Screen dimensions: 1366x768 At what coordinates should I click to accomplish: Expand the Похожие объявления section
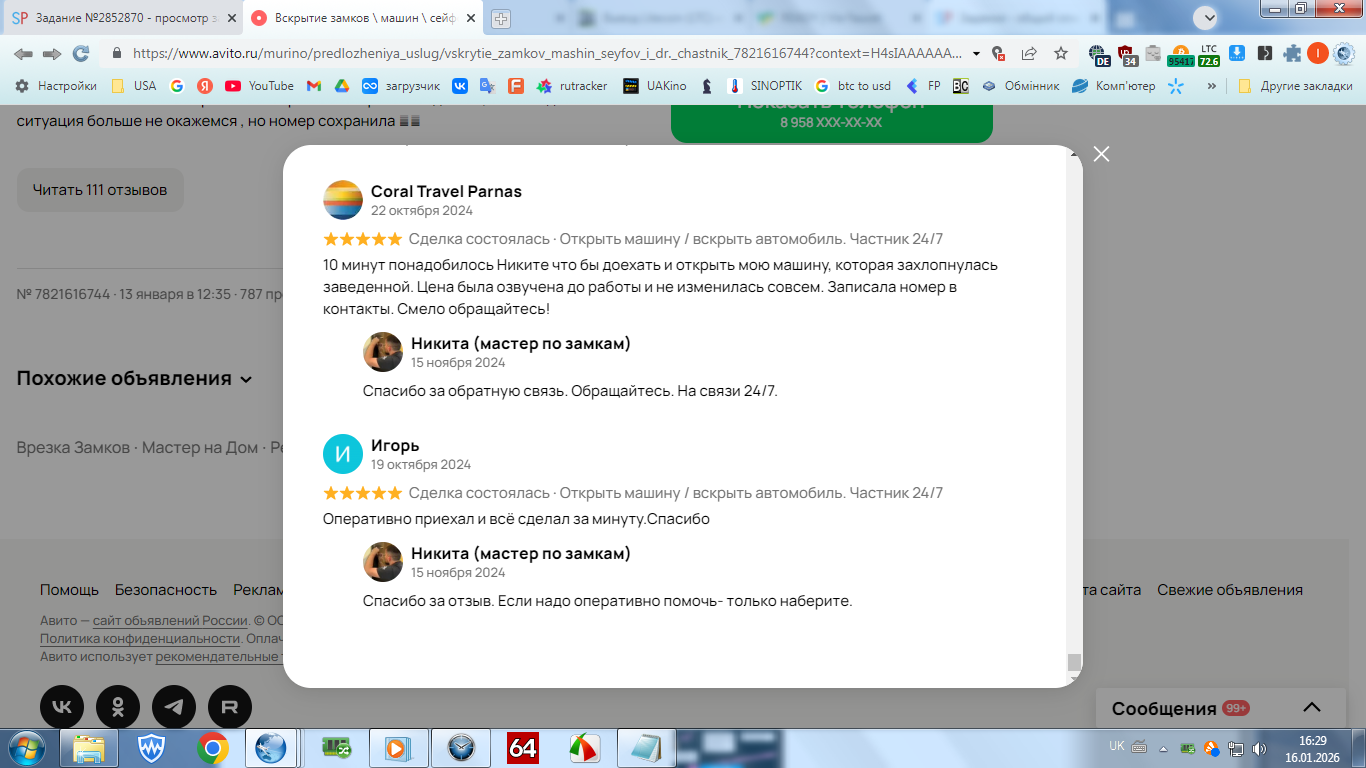click(135, 379)
